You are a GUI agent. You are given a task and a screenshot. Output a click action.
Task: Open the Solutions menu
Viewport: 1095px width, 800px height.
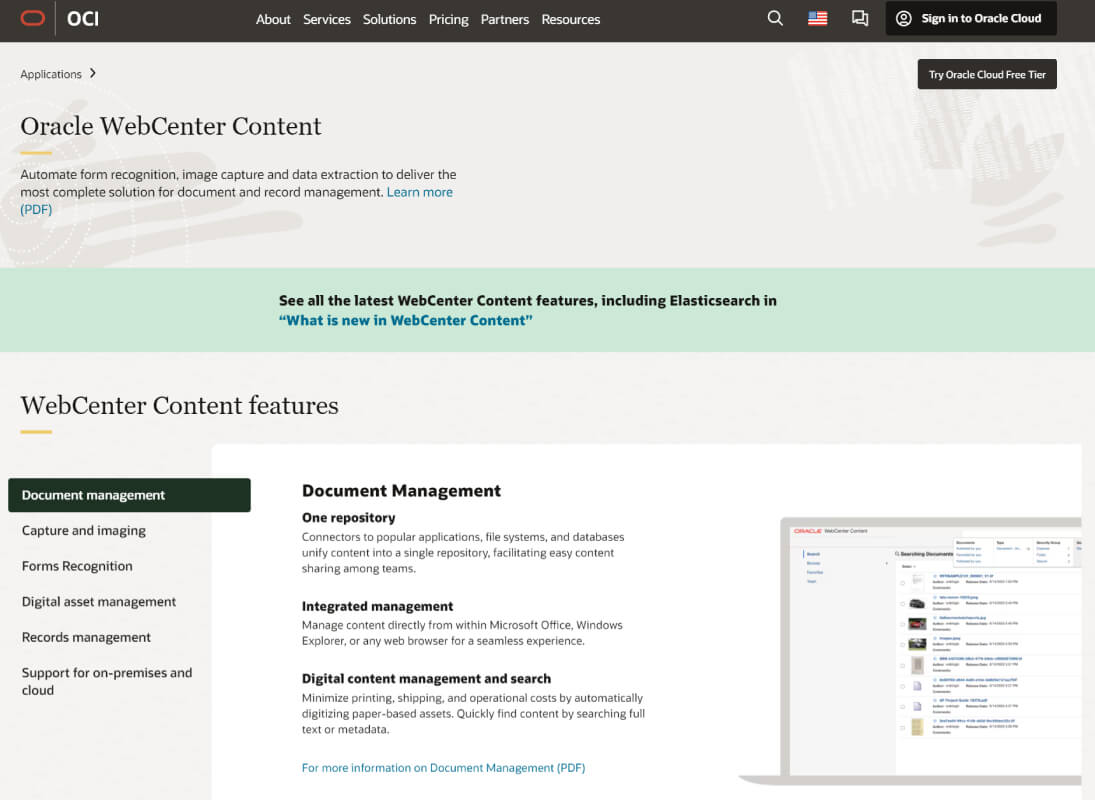click(x=390, y=20)
